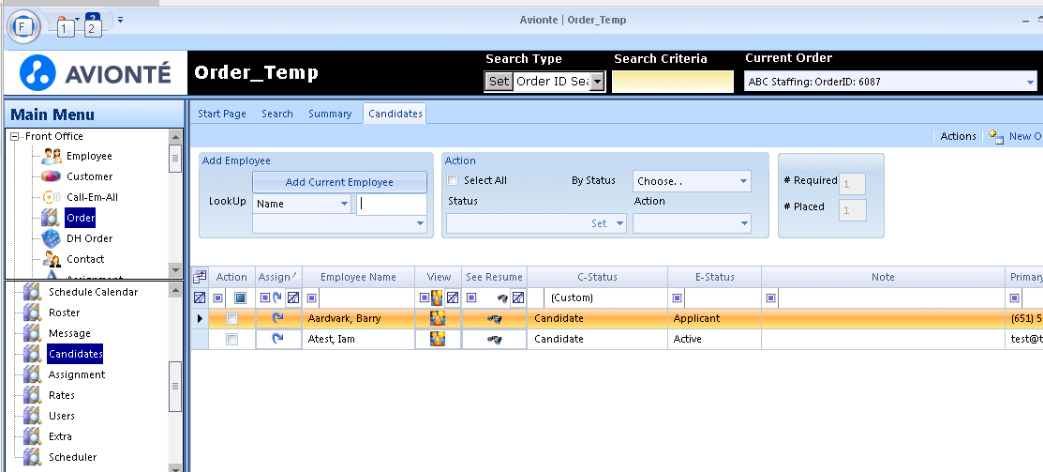
Task: Open the Extra icon in lower menu
Action: [33, 437]
